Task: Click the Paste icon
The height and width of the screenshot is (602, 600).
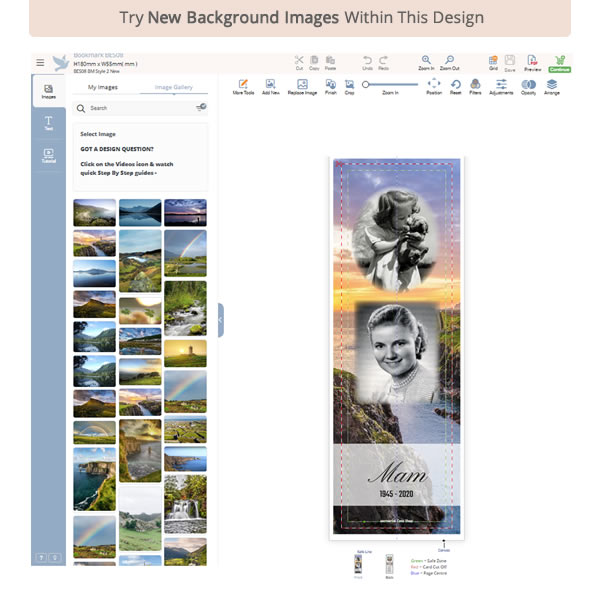Action: click(x=331, y=63)
